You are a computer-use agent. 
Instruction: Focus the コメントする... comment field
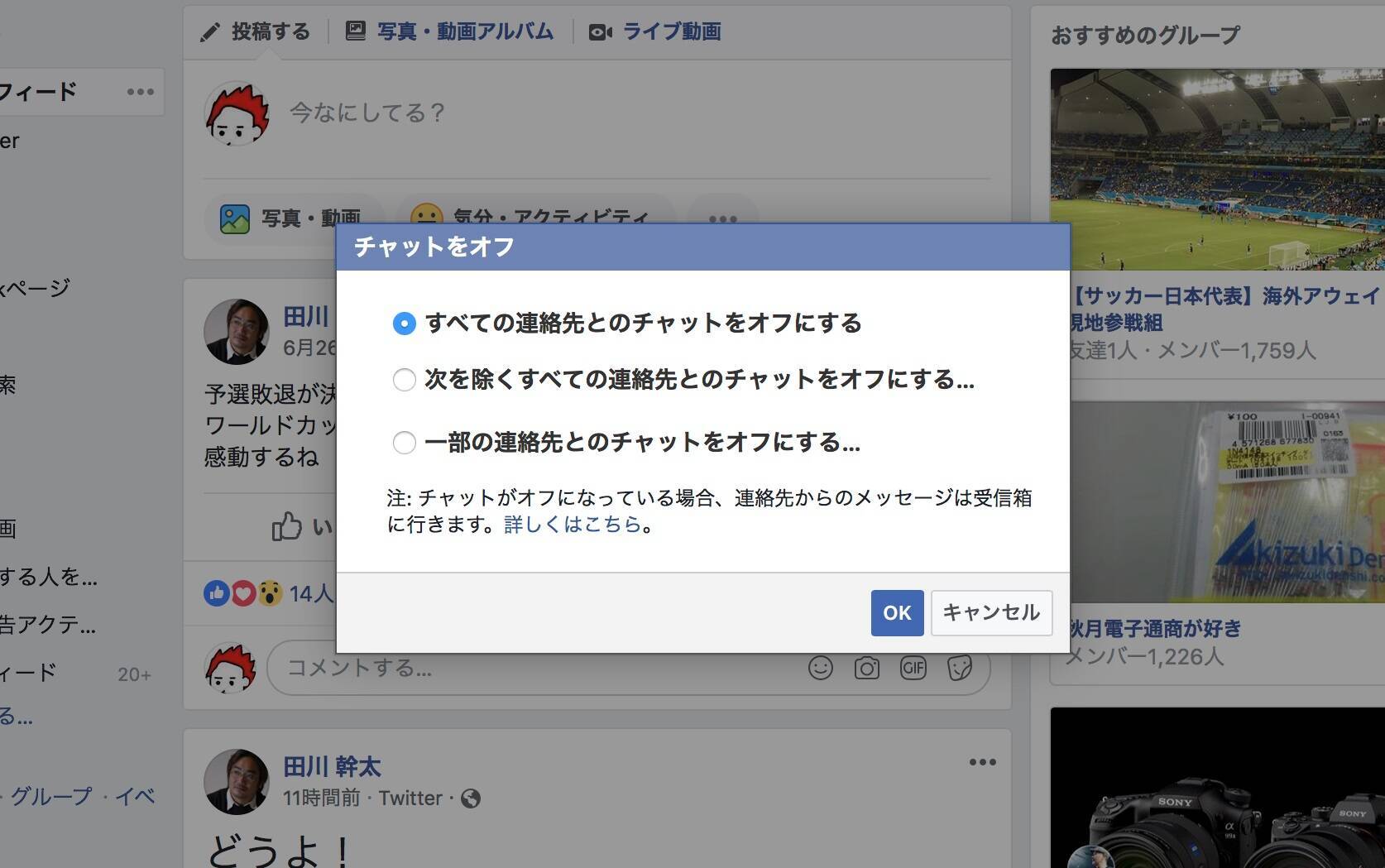point(538,668)
